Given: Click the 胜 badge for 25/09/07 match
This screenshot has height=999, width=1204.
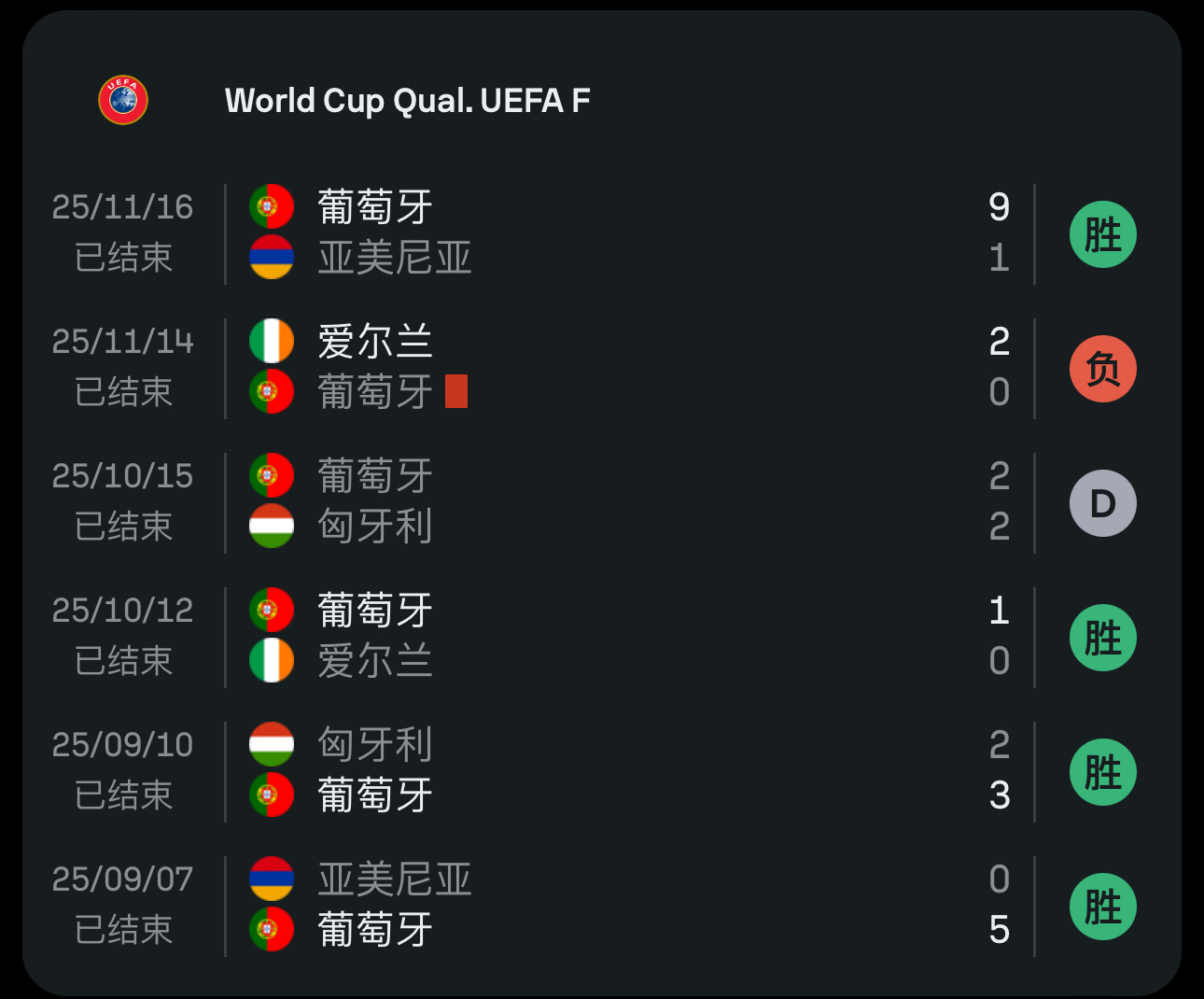Looking at the screenshot, I should coord(1102,907).
